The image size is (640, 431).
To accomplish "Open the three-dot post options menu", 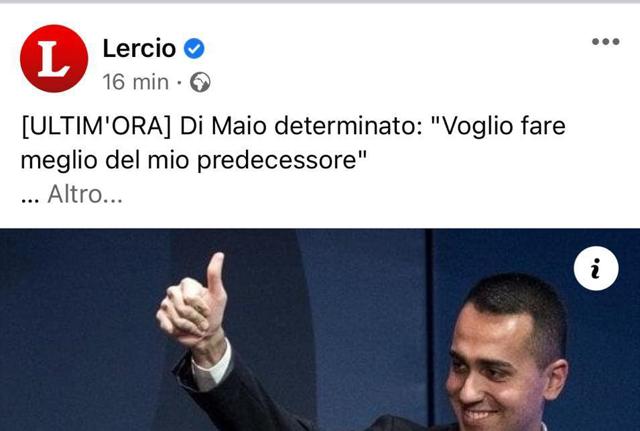I will (x=606, y=41).
